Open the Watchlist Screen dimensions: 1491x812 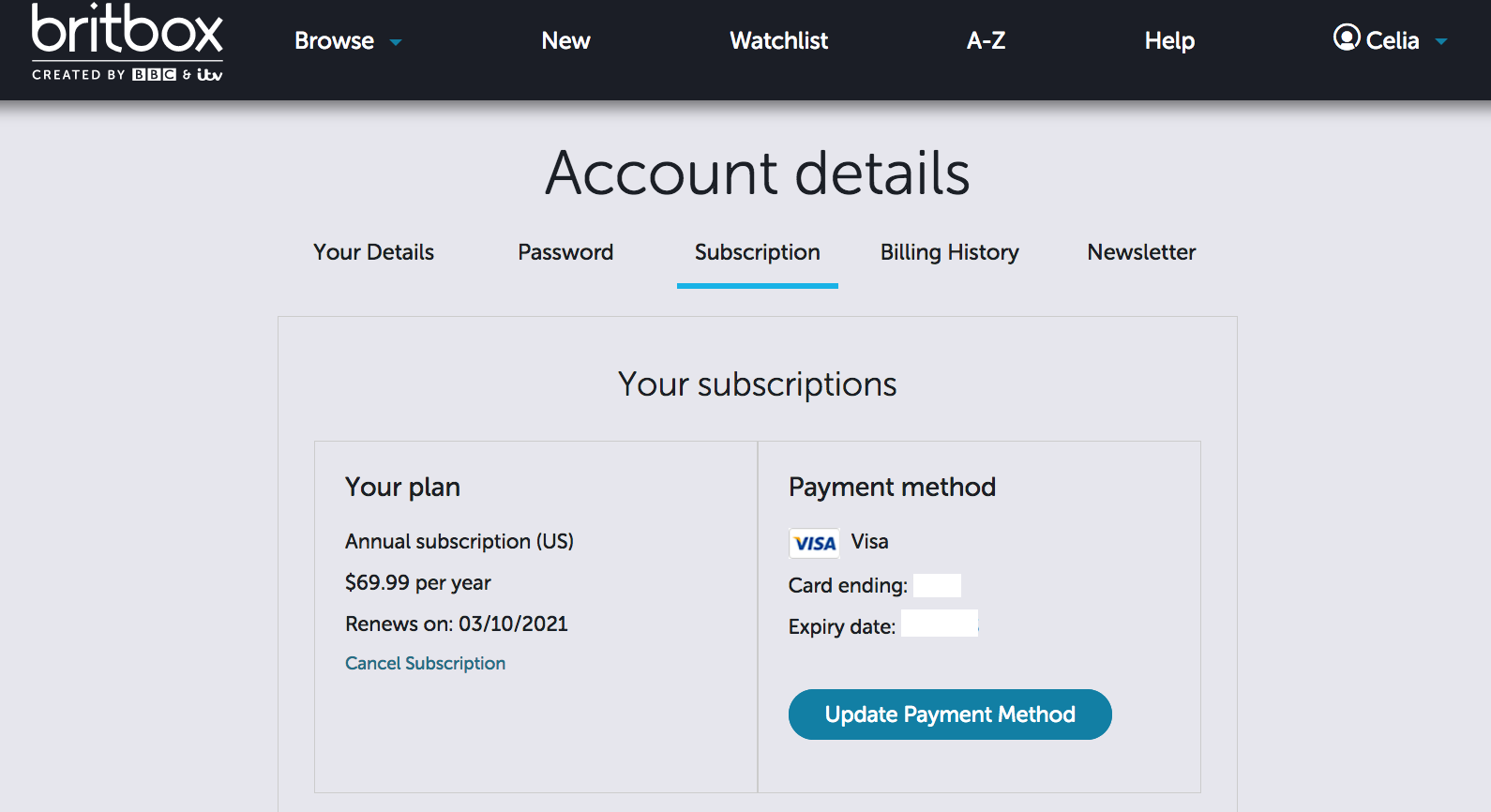tap(778, 41)
